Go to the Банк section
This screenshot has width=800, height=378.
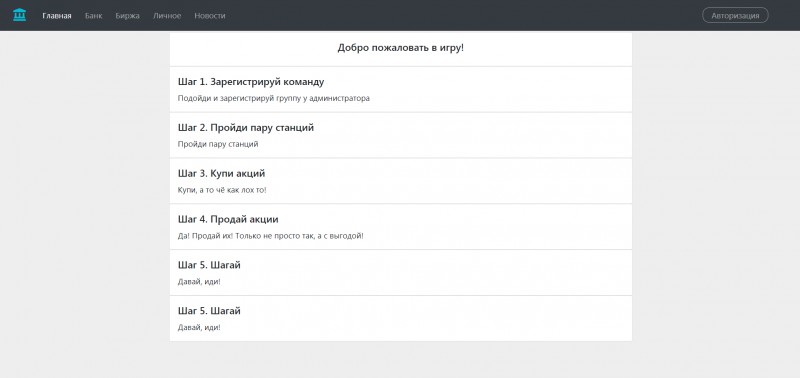tap(93, 16)
